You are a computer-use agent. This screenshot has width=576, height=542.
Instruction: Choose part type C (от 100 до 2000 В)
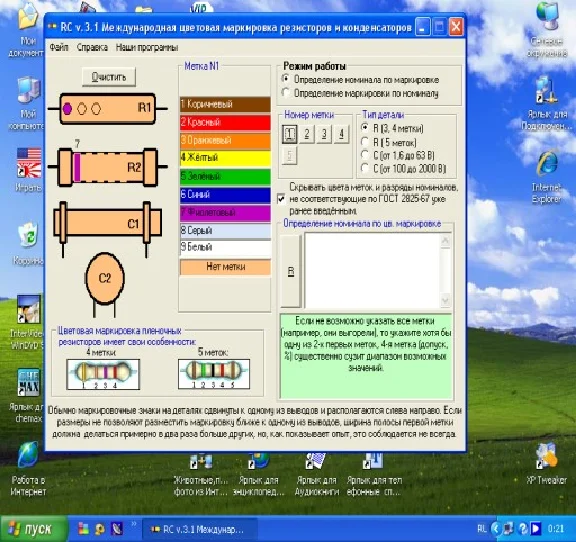pyautogui.click(x=403, y=169)
